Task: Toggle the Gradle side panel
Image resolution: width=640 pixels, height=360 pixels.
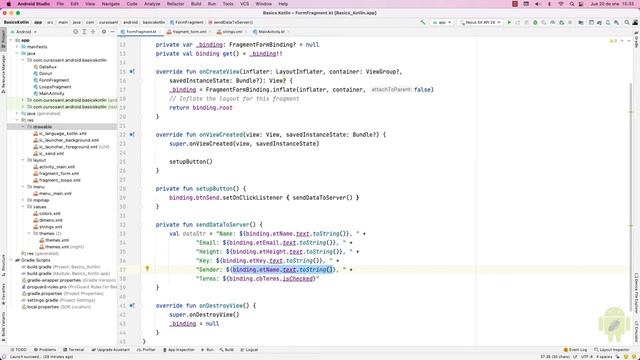Action: (x=636, y=39)
